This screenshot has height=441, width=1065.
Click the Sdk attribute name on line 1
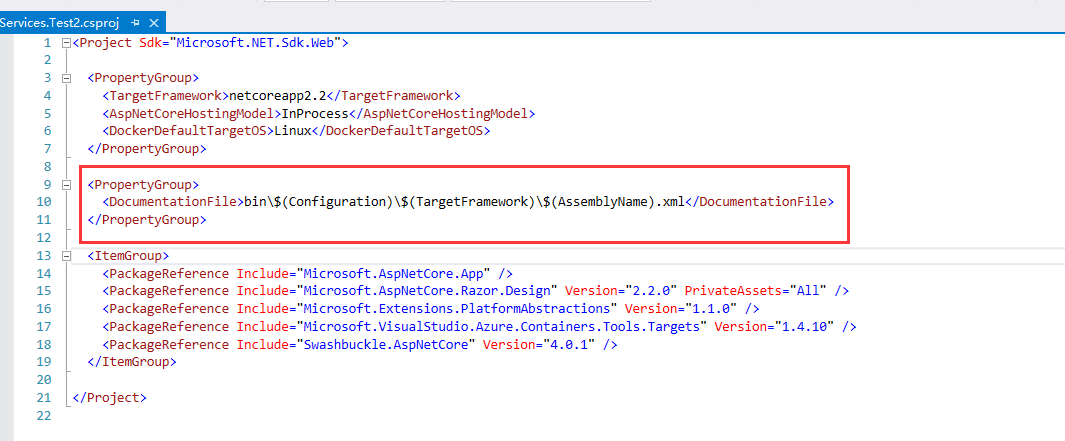tap(151, 42)
